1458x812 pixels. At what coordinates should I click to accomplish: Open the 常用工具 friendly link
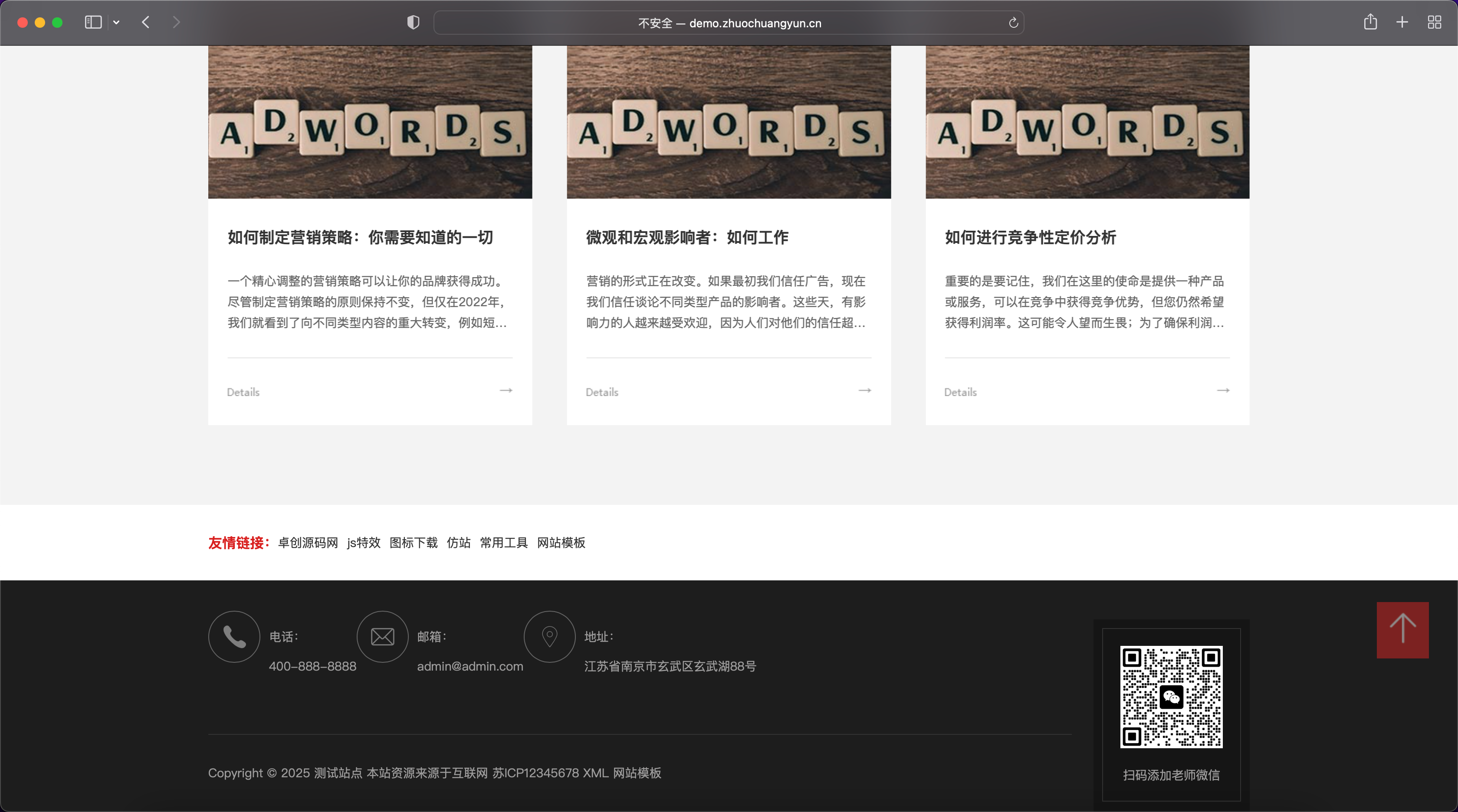(x=504, y=543)
